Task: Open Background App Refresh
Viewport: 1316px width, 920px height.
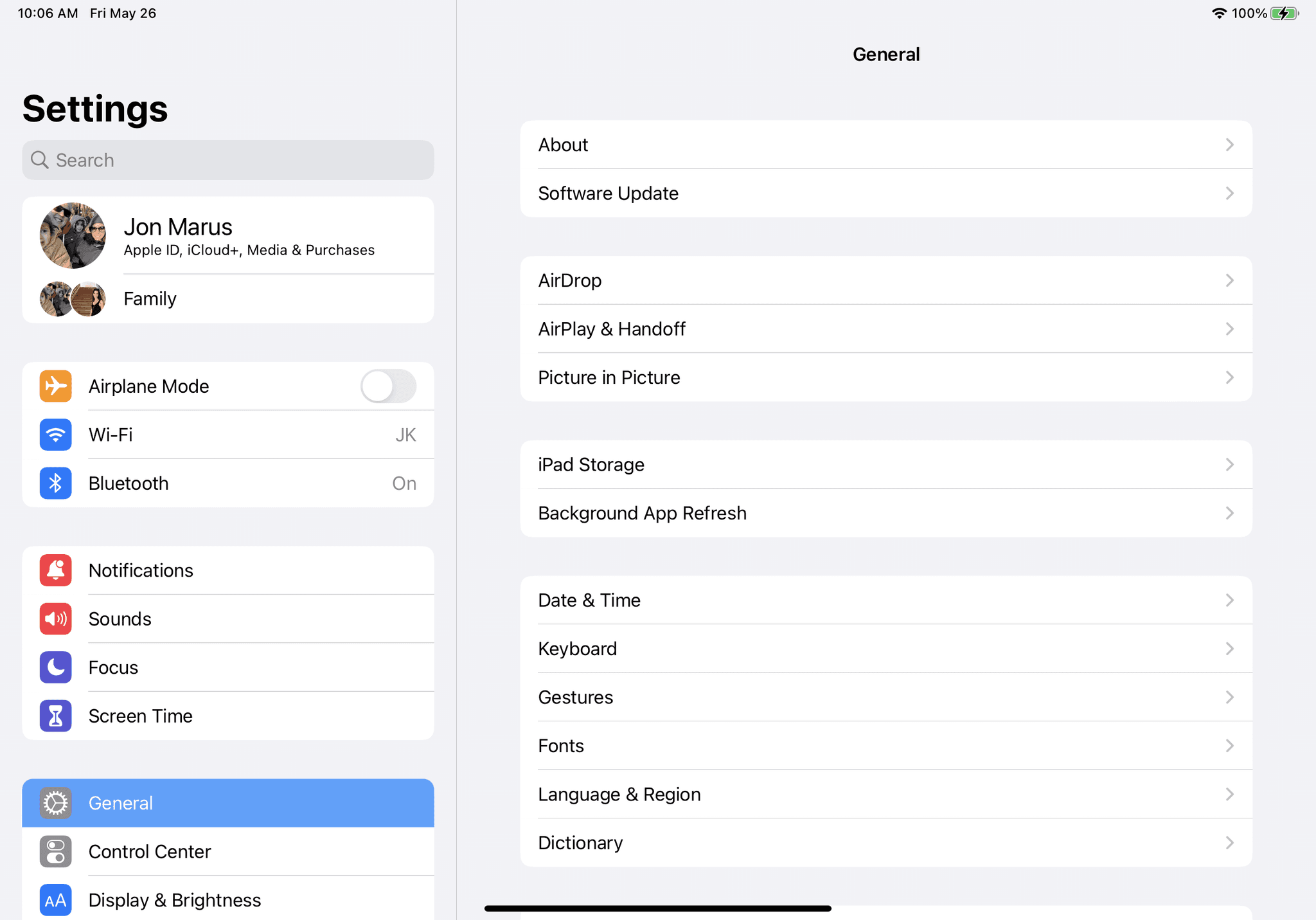Action: (886, 513)
